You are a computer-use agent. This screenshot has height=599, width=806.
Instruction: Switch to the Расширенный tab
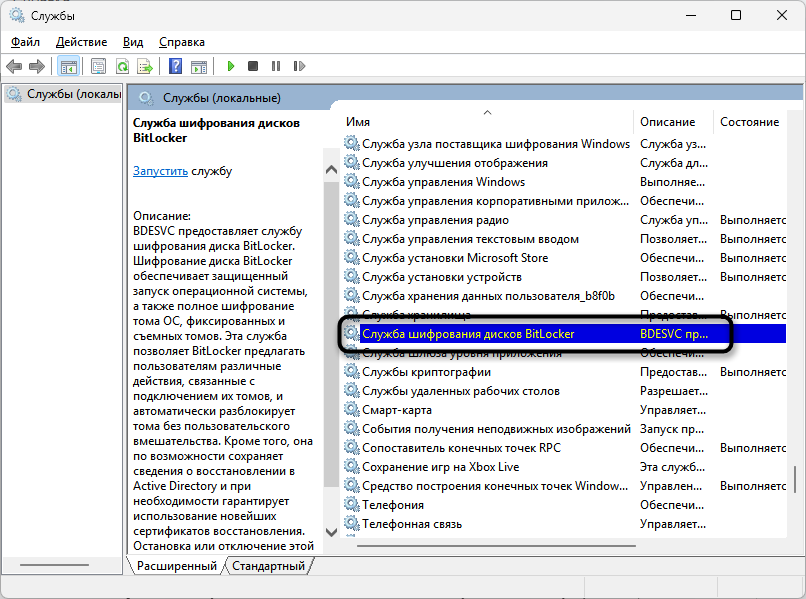tap(177, 566)
